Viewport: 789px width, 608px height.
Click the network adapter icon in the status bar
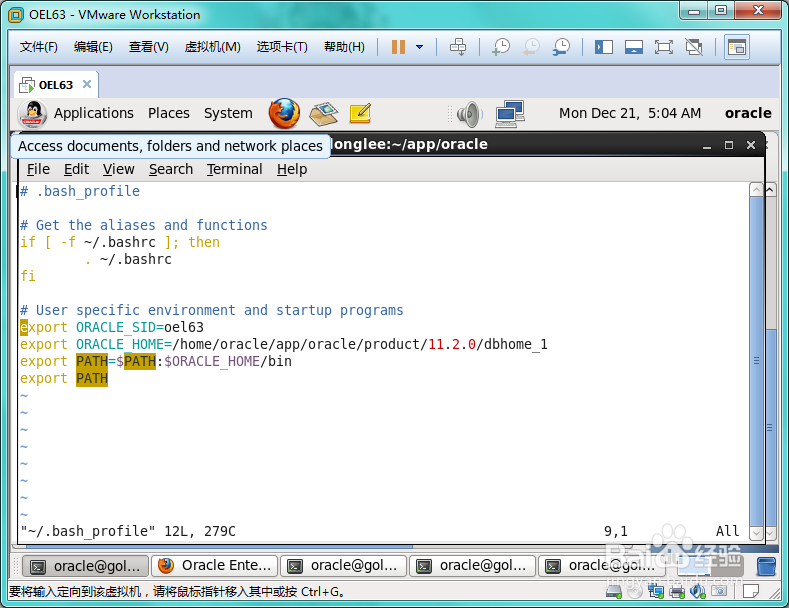click(656, 591)
